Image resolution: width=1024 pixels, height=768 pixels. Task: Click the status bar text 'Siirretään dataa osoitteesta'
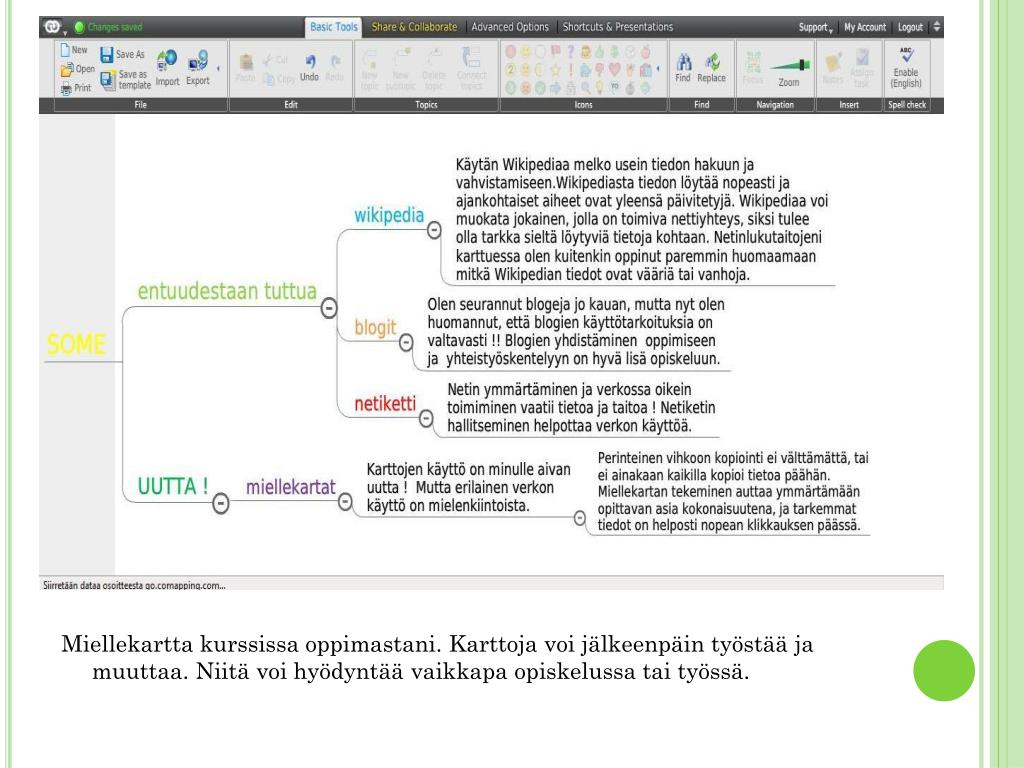tap(134, 585)
